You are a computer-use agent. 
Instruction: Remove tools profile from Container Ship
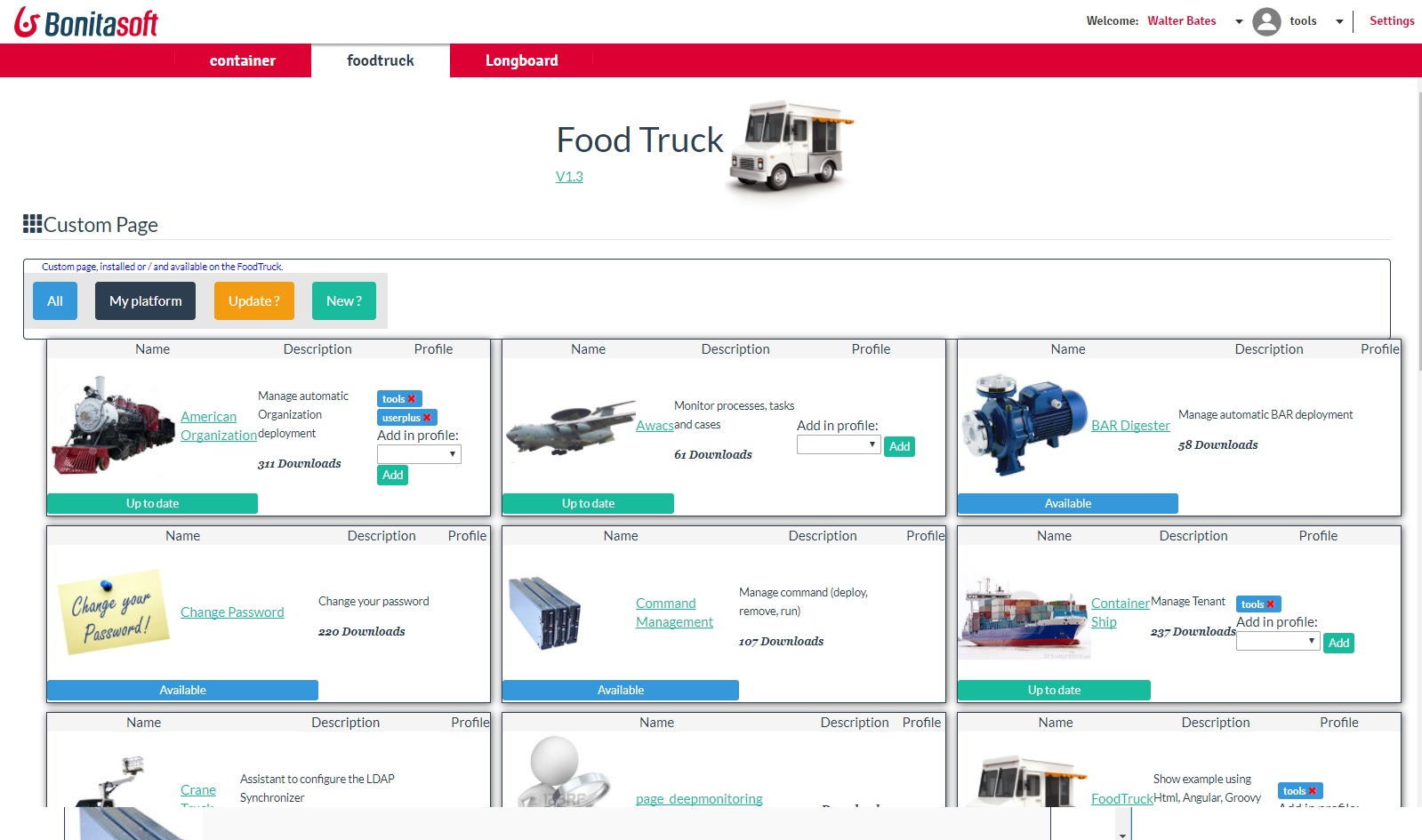pyautogui.click(x=1271, y=604)
